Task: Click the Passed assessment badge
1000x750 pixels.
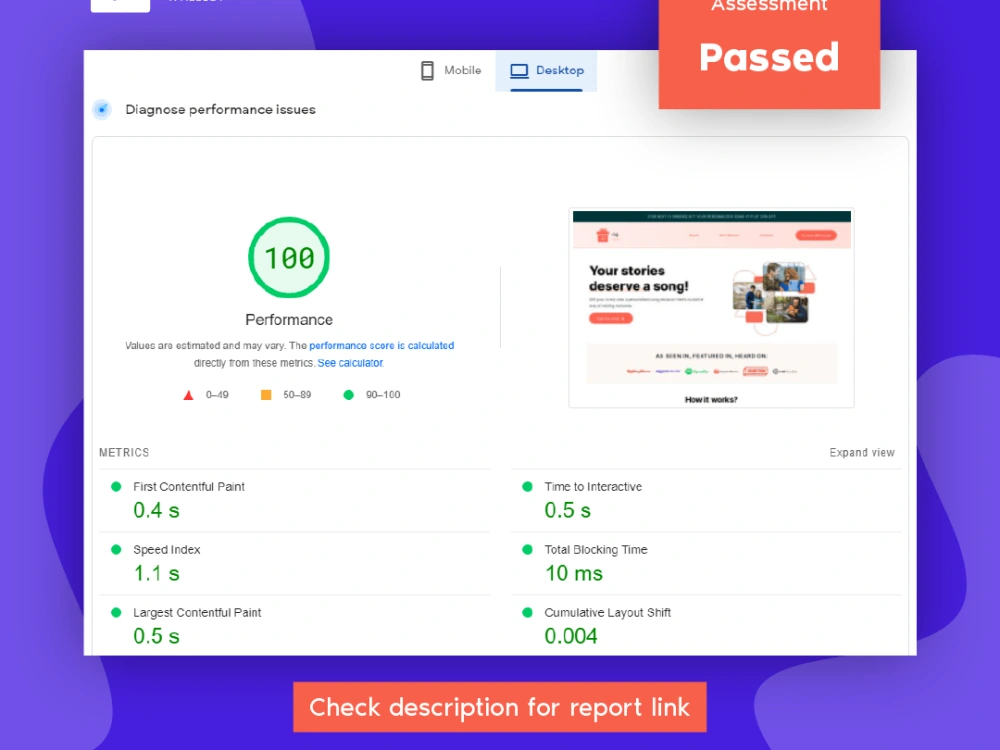Action: (769, 53)
